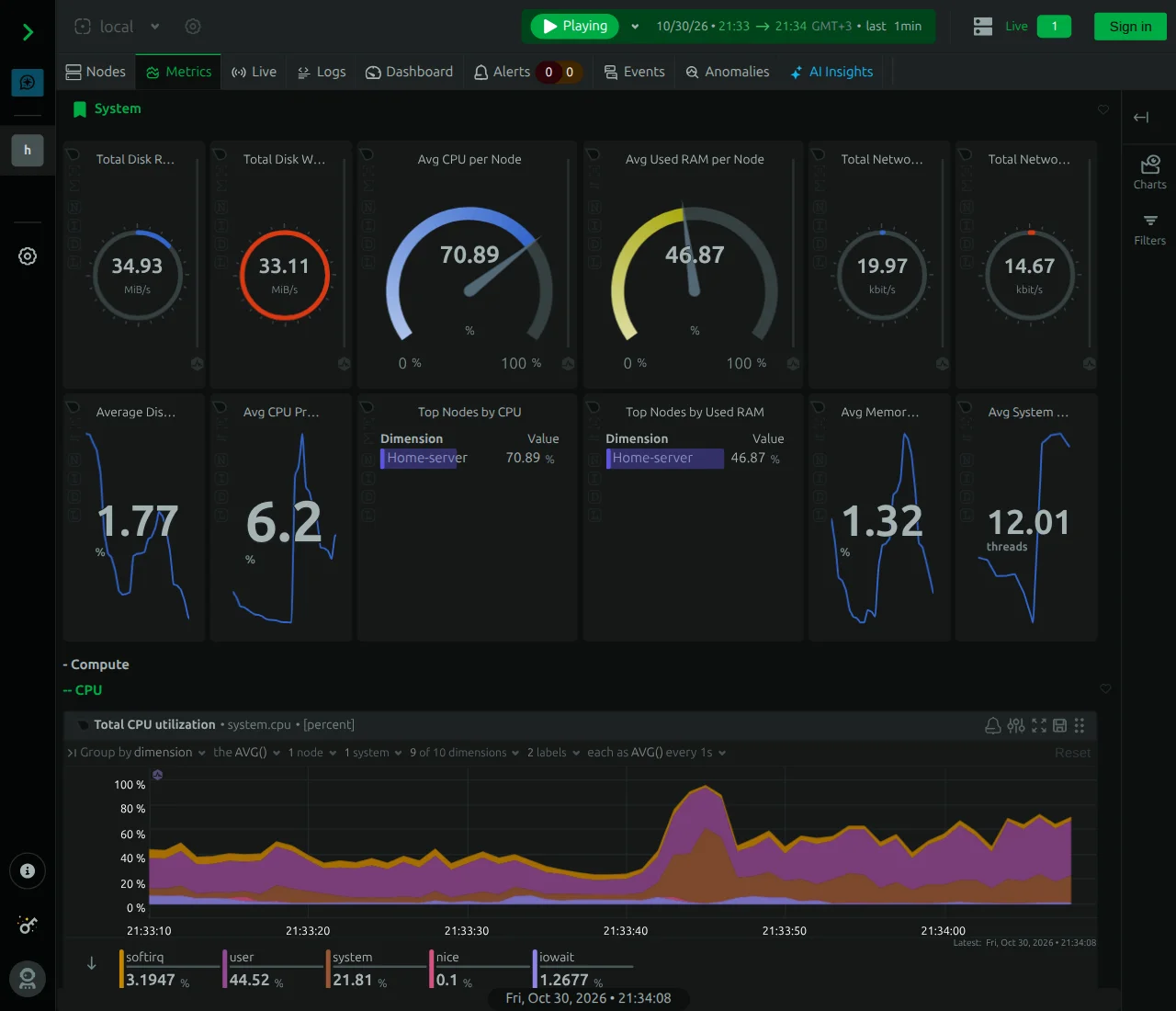Click the Home-server row in Top Nodes by CPU

coord(468,458)
